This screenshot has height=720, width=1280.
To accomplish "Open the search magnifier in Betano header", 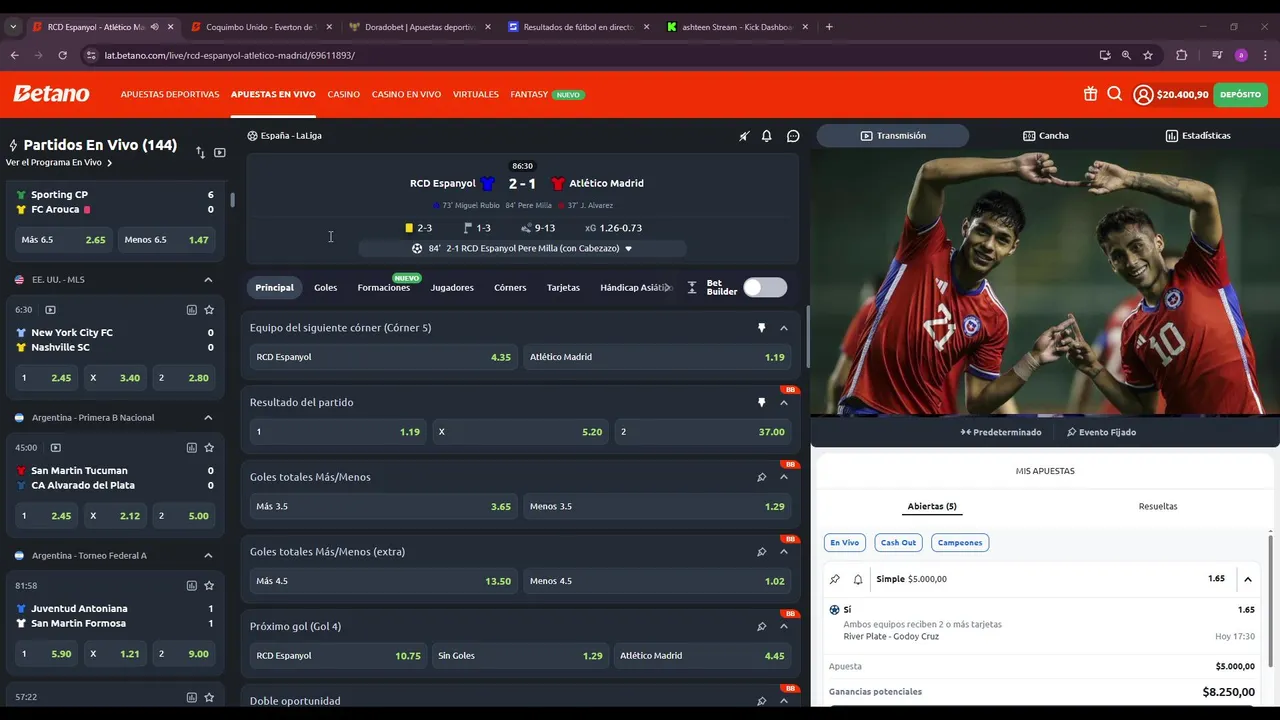I will [1115, 94].
